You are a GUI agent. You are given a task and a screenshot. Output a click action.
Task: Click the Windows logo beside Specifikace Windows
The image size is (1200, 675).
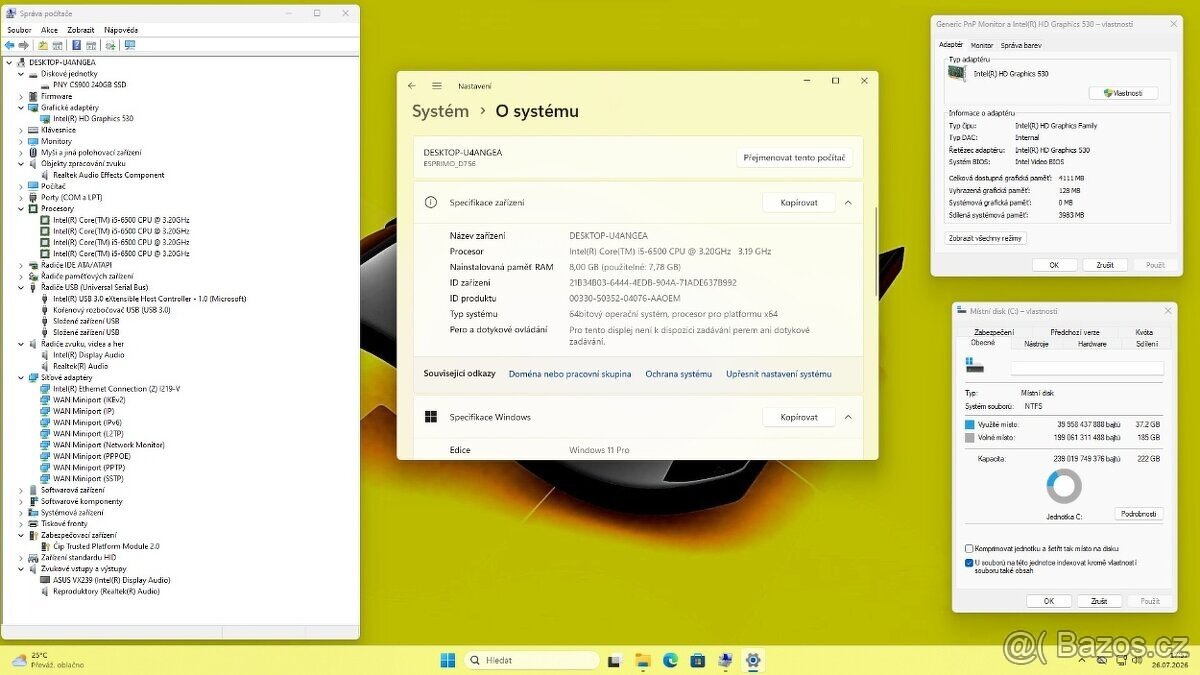pos(431,417)
